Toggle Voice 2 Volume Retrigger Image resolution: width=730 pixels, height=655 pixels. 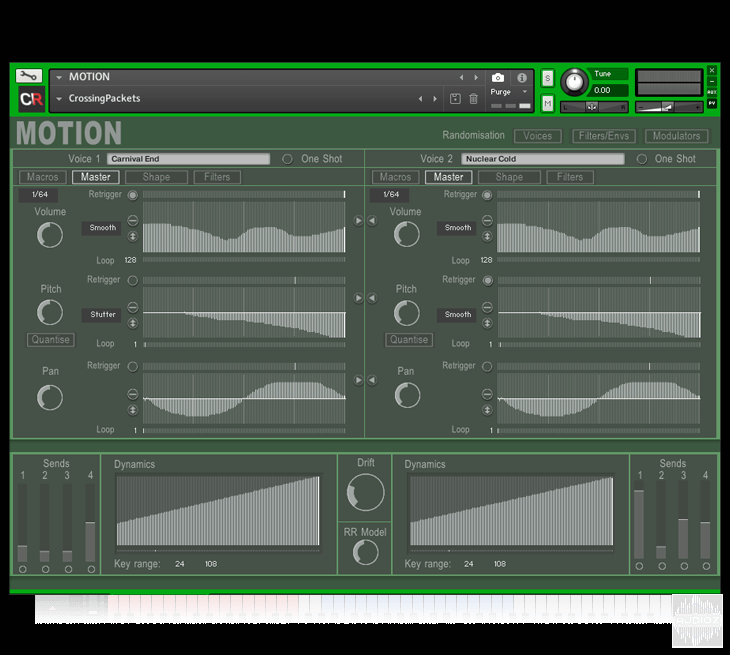click(x=487, y=195)
